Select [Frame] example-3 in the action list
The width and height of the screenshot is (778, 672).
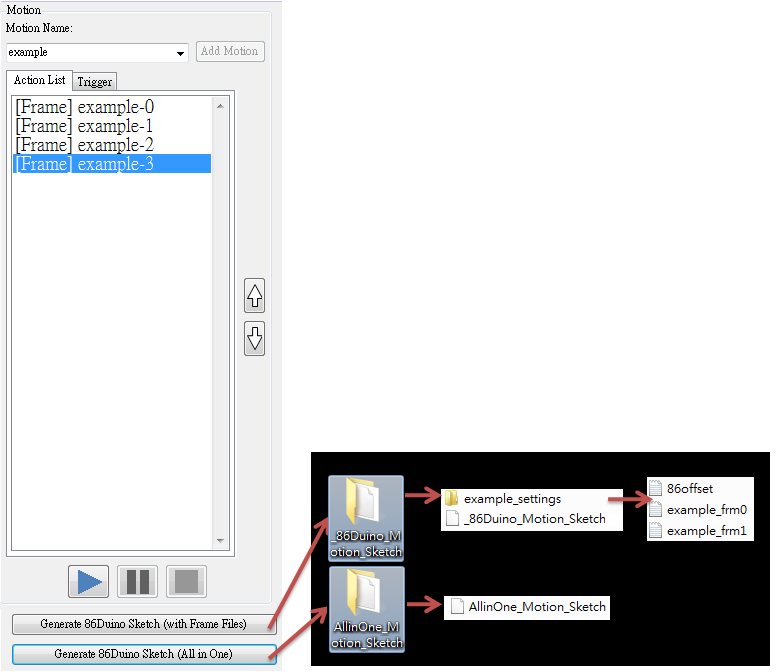[x=112, y=164]
